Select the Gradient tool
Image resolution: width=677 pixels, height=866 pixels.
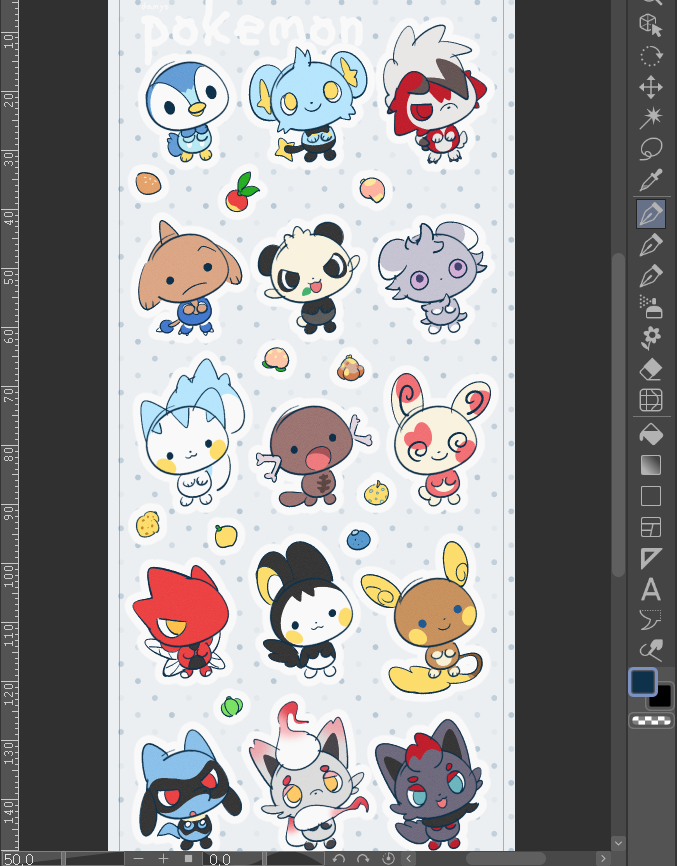(x=651, y=465)
